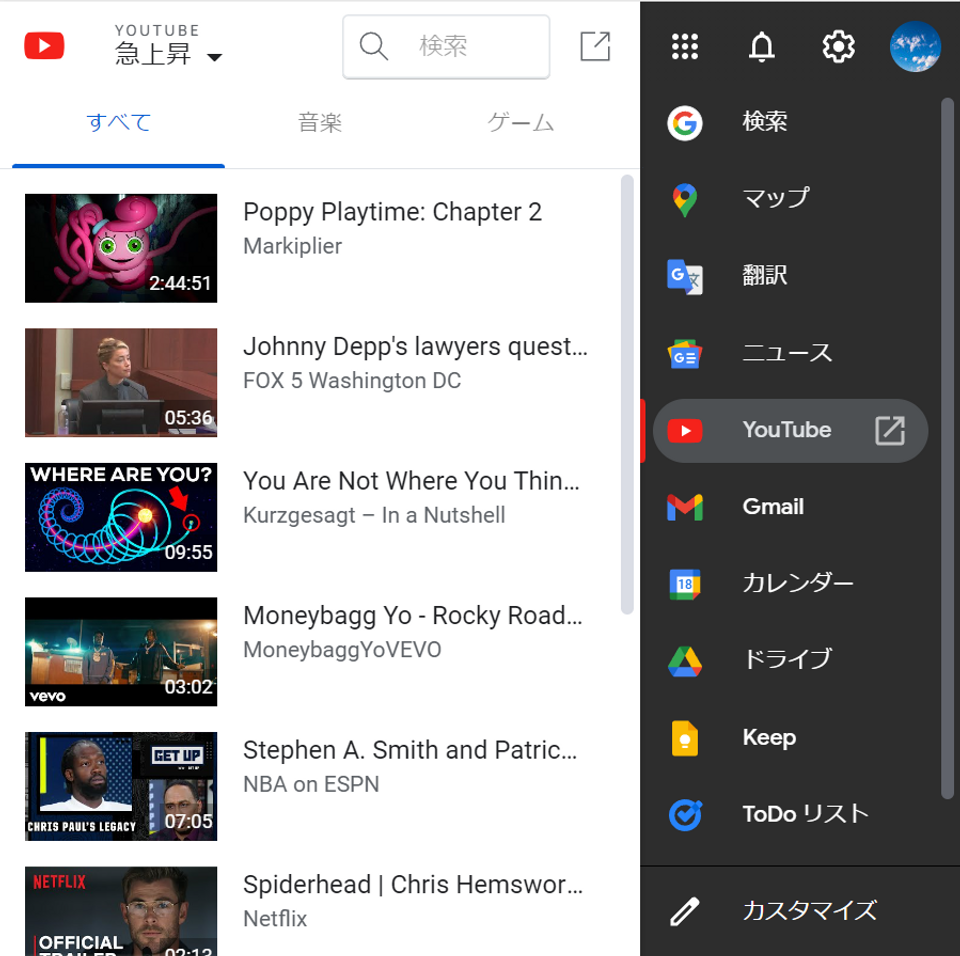Click the YouTube logo icon in header
The image size is (960, 956).
coord(44,46)
